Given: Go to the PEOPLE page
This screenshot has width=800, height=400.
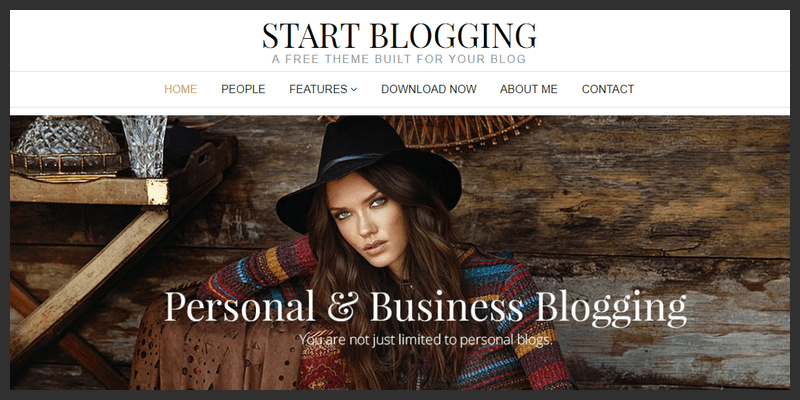Looking at the screenshot, I should [243, 89].
